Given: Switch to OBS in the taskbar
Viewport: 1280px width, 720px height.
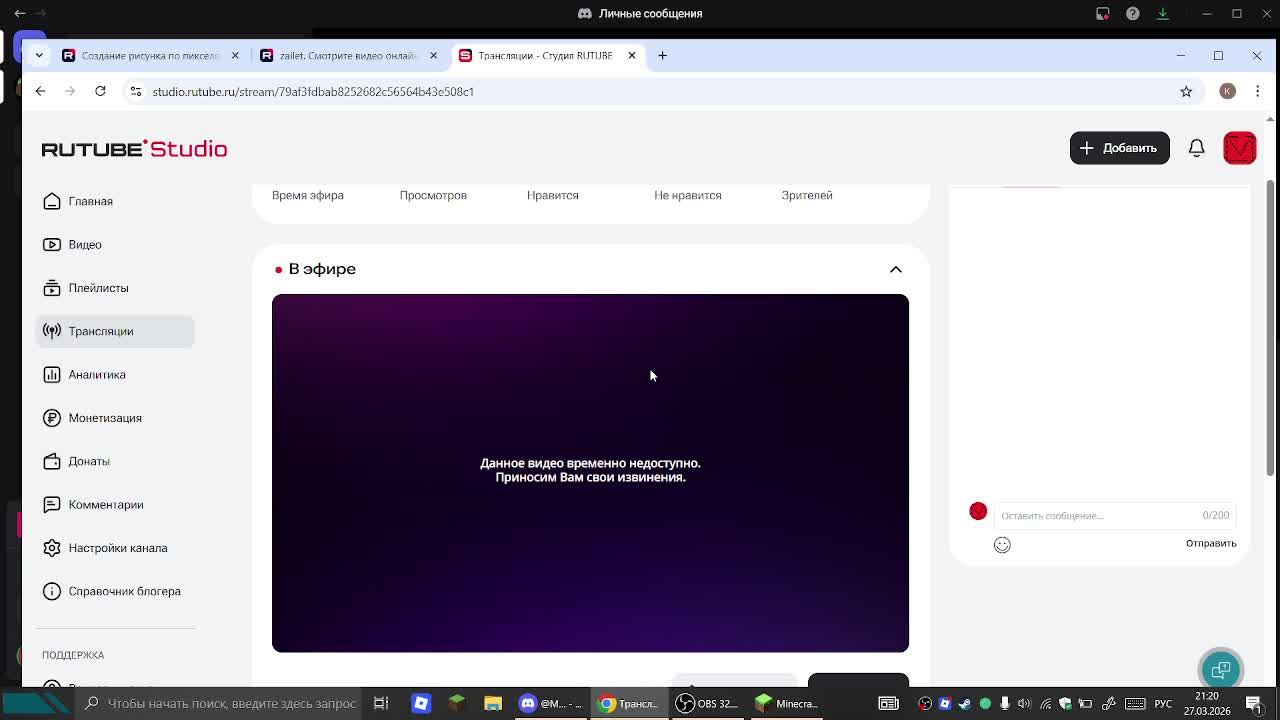Looking at the screenshot, I should (706, 703).
